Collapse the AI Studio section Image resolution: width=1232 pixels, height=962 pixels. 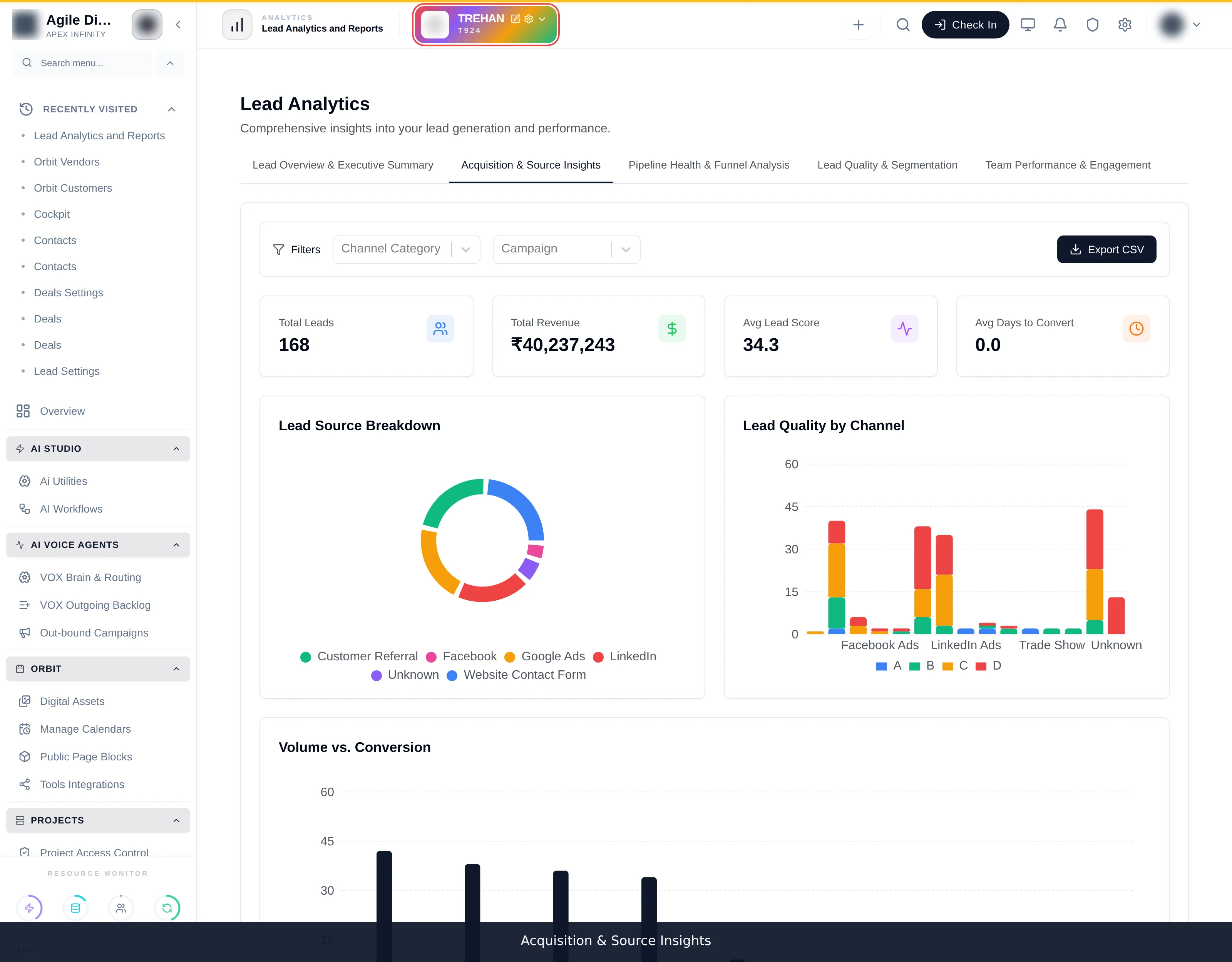[98, 449]
